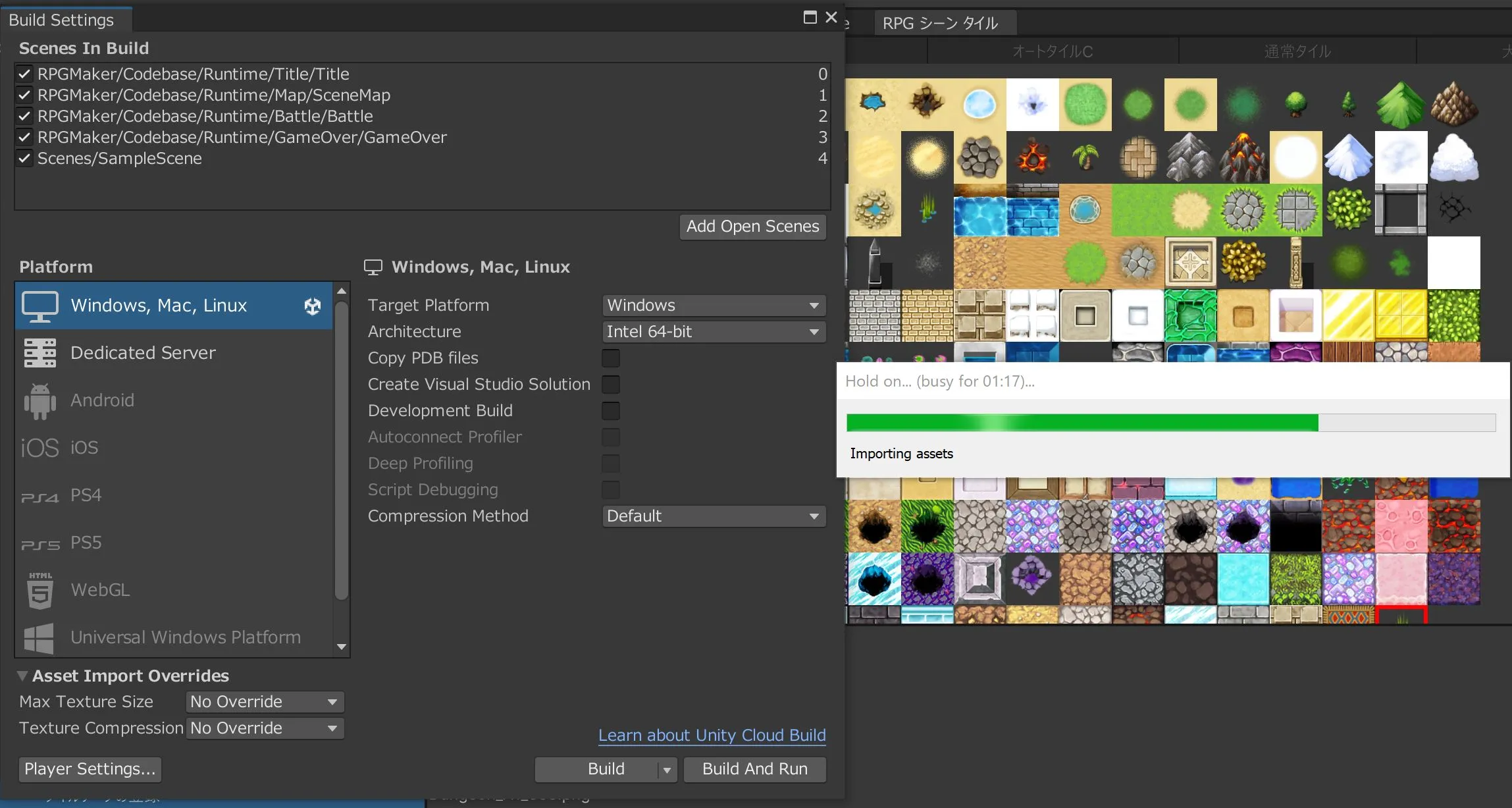Open the Learn about Unity Cloud Build link

pyautogui.click(x=712, y=735)
